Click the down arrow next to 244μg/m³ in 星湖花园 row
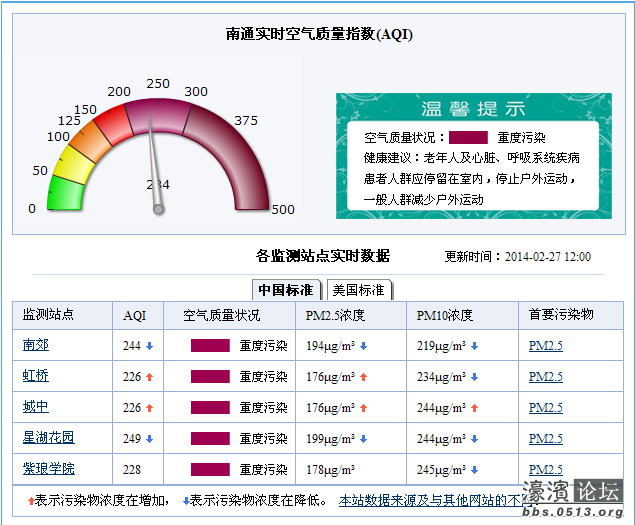 [x=475, y=439]
